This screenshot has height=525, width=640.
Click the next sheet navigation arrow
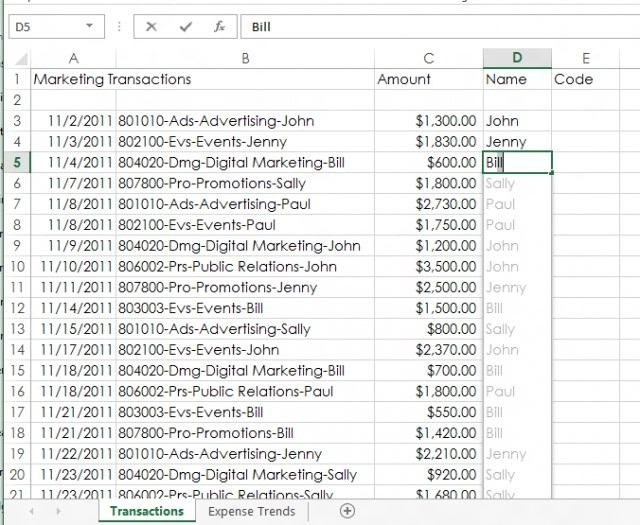point(58,511)
